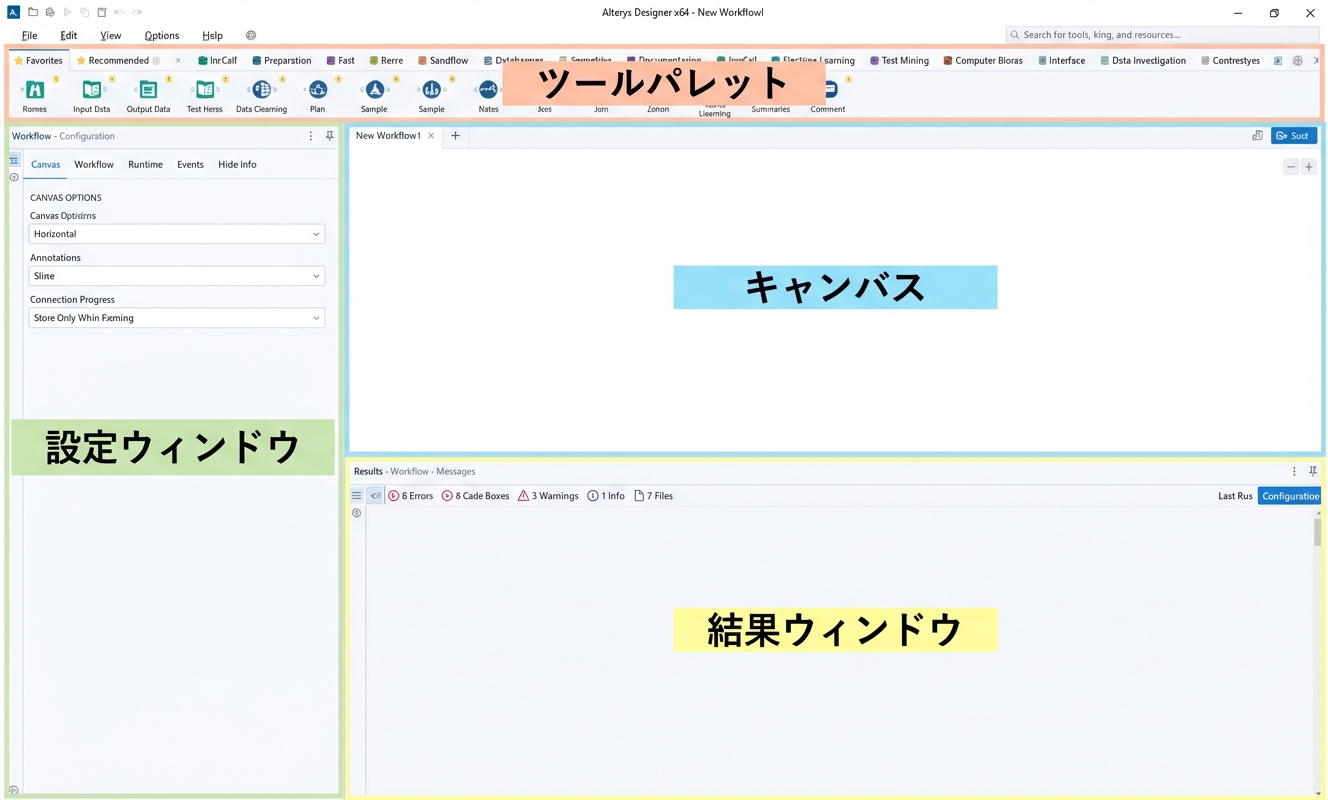This screenshot has width=1328, height=800.
Task: Click the redo arrow icon
Action: [137, 12]
